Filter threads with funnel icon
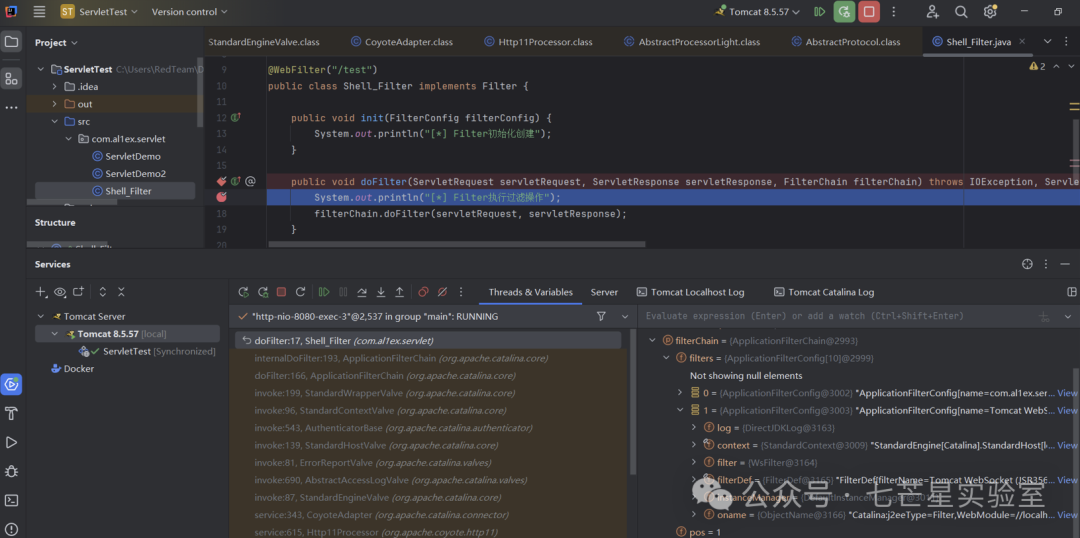 [x=601, y=316]
